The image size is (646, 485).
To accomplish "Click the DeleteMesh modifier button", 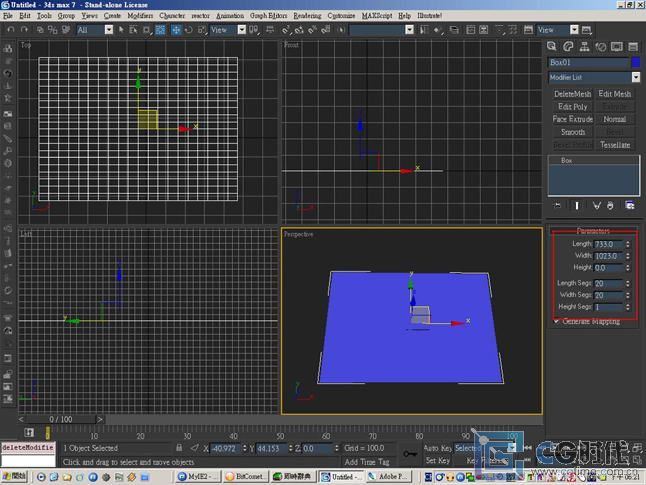I will point(572,94).
